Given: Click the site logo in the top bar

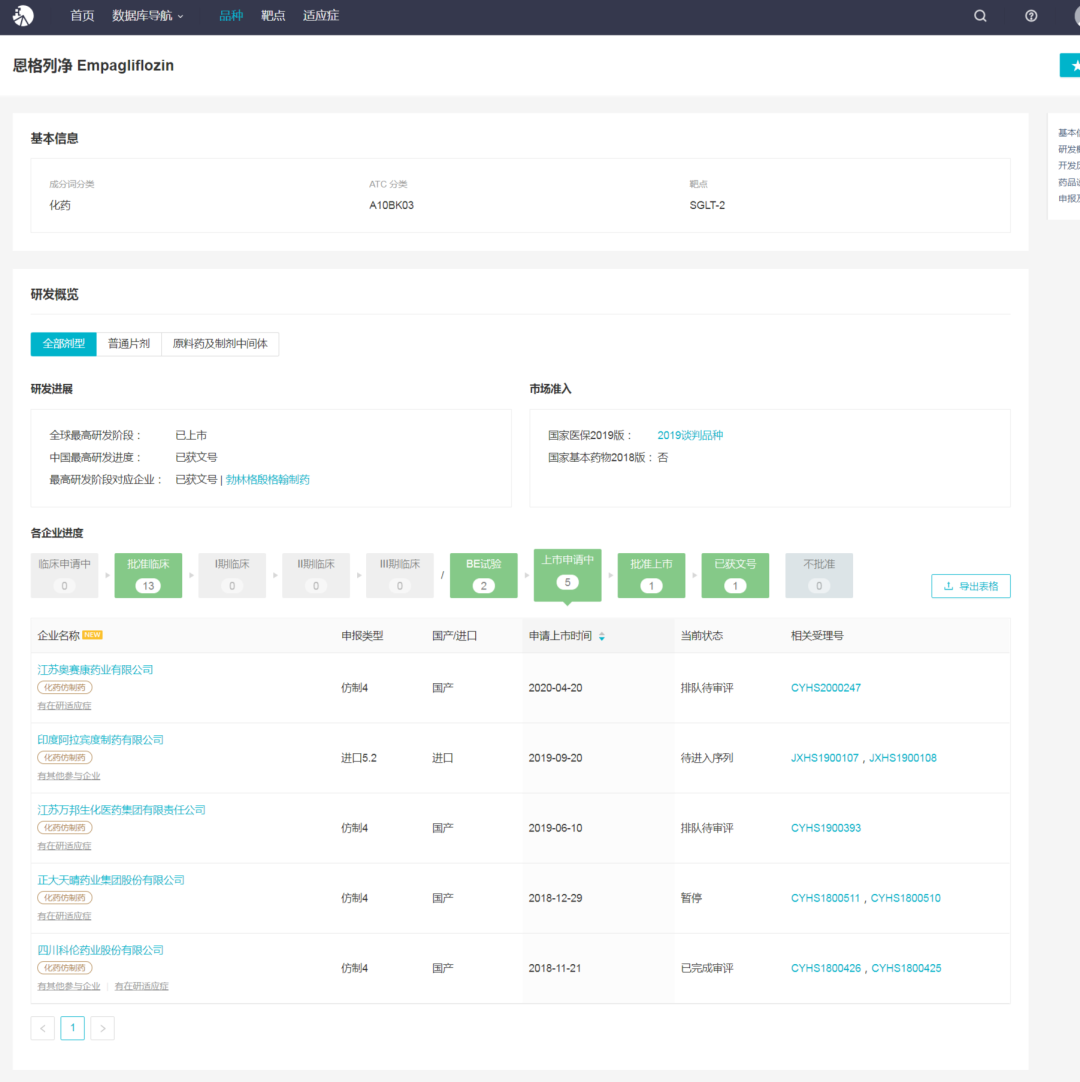Looking at the screenshot, I should pyautogui.click(x=23, y=15).
